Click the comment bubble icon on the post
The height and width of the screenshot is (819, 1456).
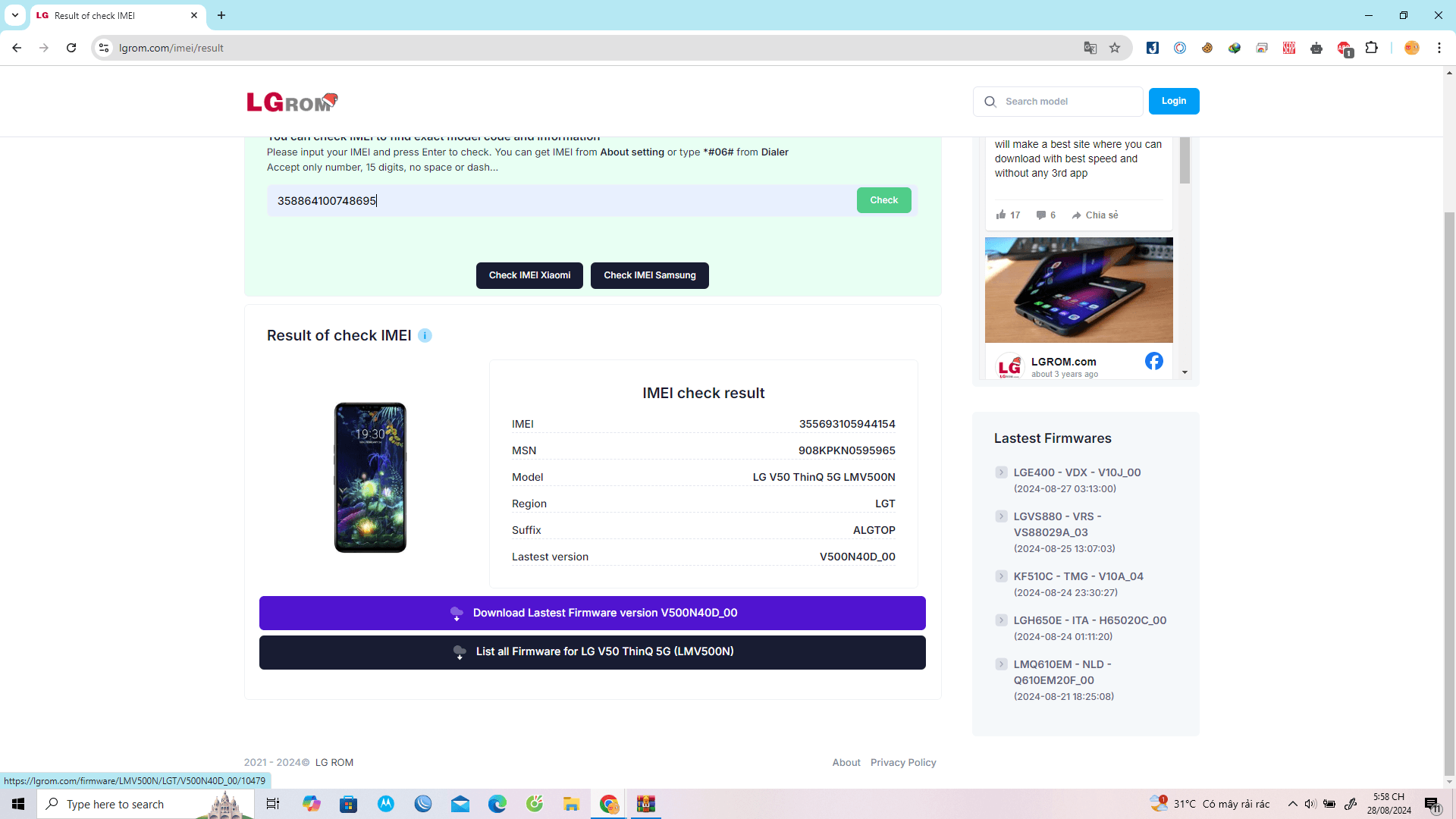pos(1041,215)
